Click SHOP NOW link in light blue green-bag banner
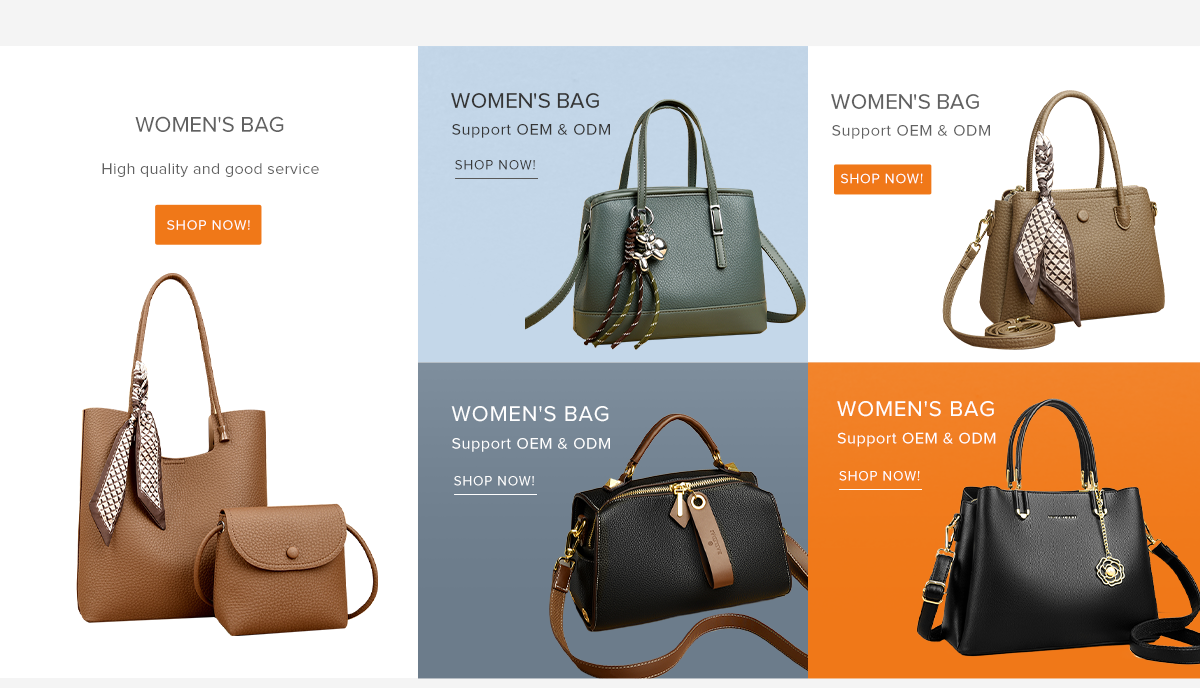Viewport: 1200px width, 688px height. click(496, 166)
